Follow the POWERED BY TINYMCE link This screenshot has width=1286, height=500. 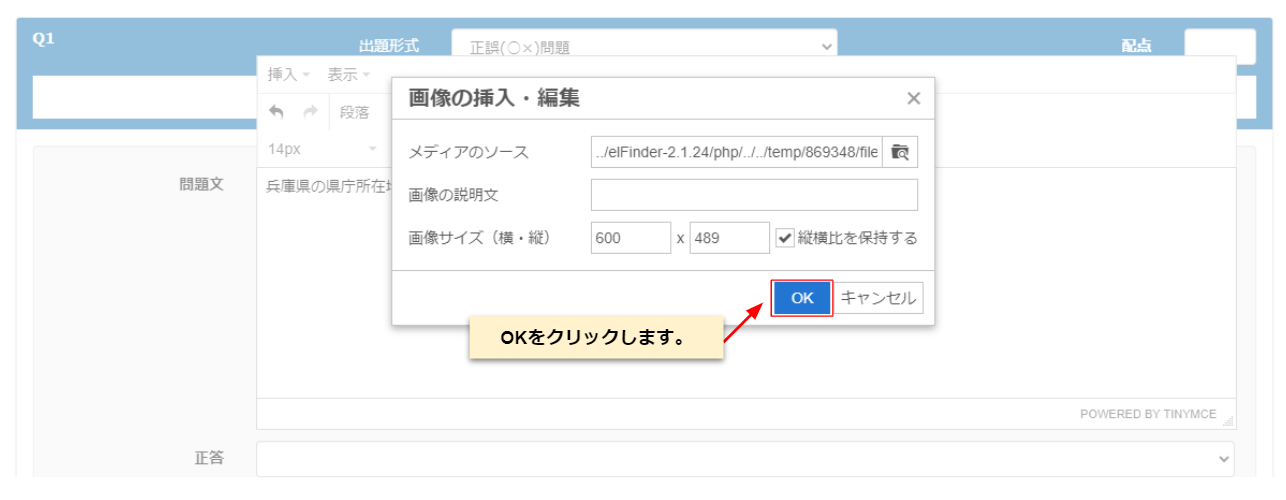coord(1148,414)
